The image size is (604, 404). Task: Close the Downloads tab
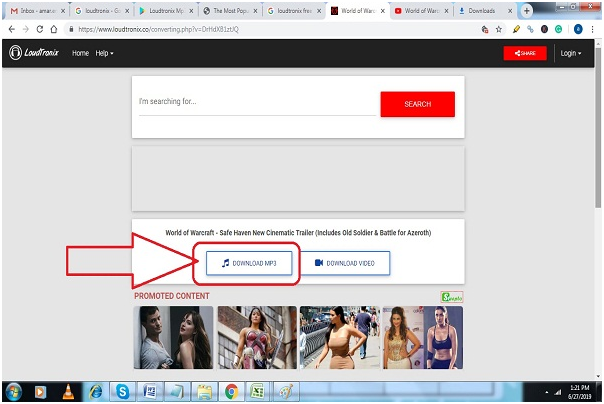coord(510,11)
